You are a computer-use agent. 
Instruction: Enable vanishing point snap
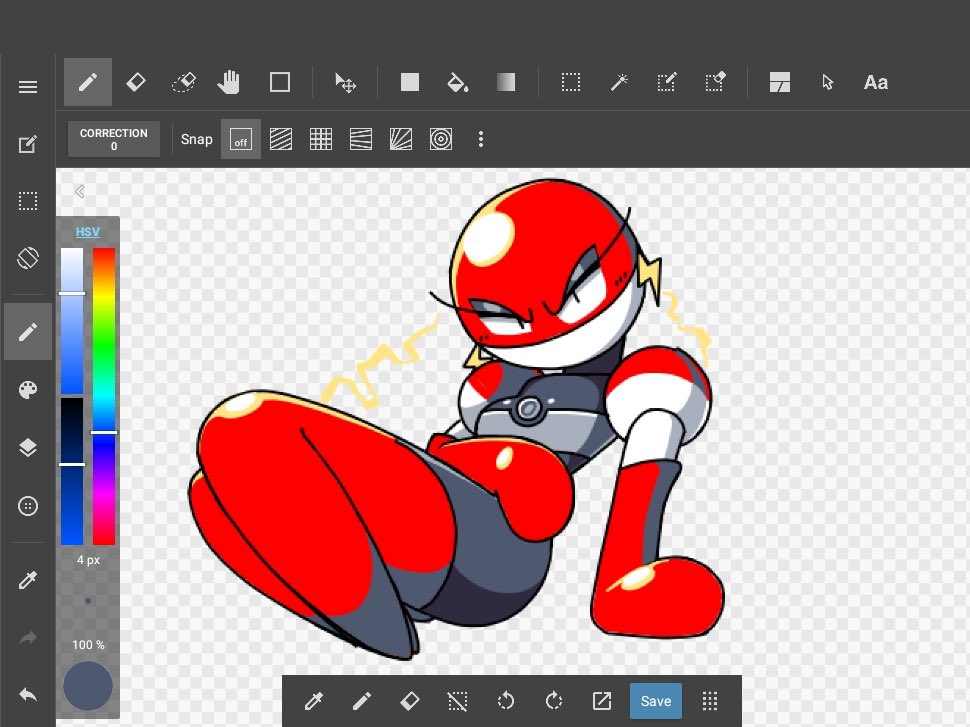tap(361, 139)
